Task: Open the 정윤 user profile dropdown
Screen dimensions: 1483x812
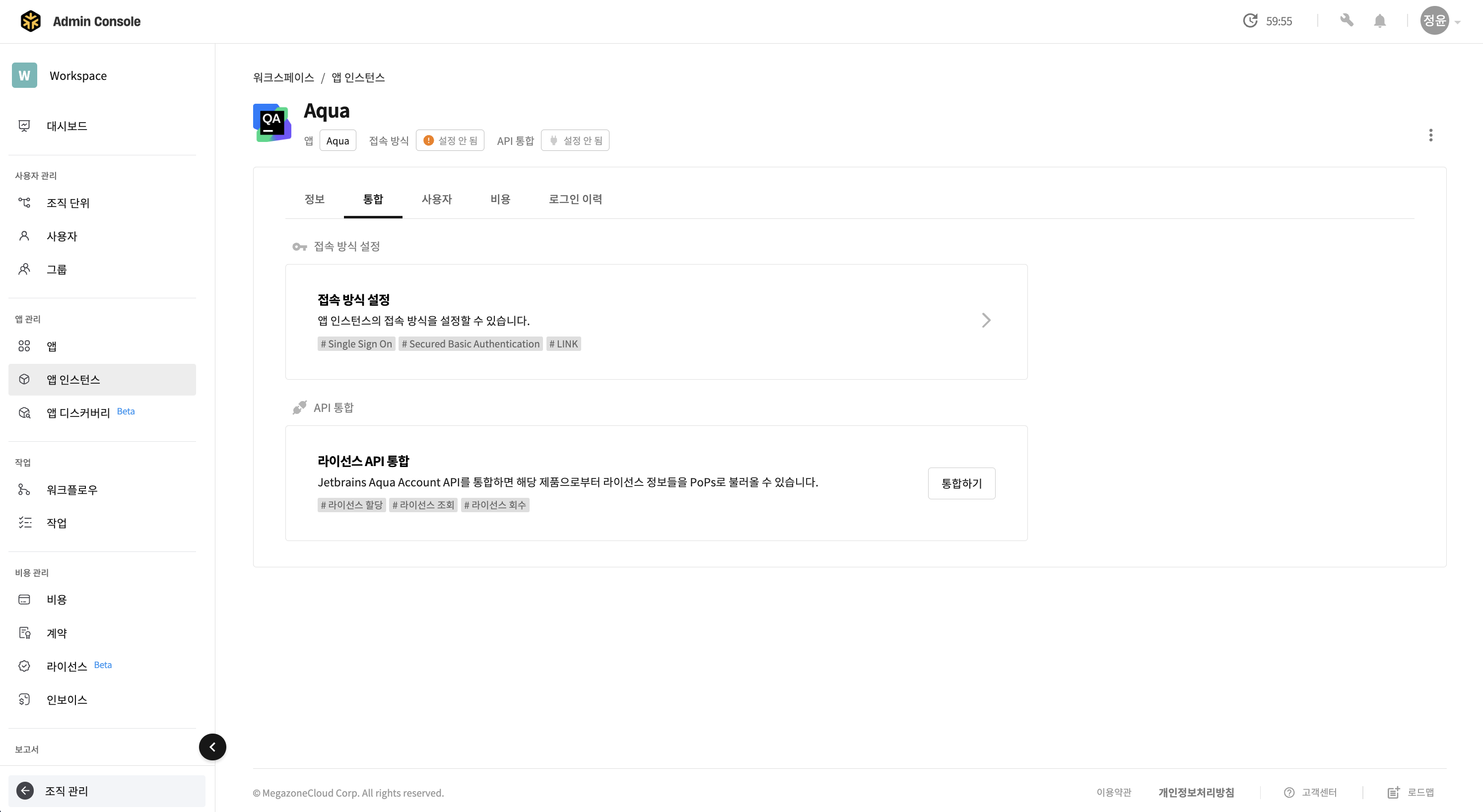Action: tap(1440, 21)
